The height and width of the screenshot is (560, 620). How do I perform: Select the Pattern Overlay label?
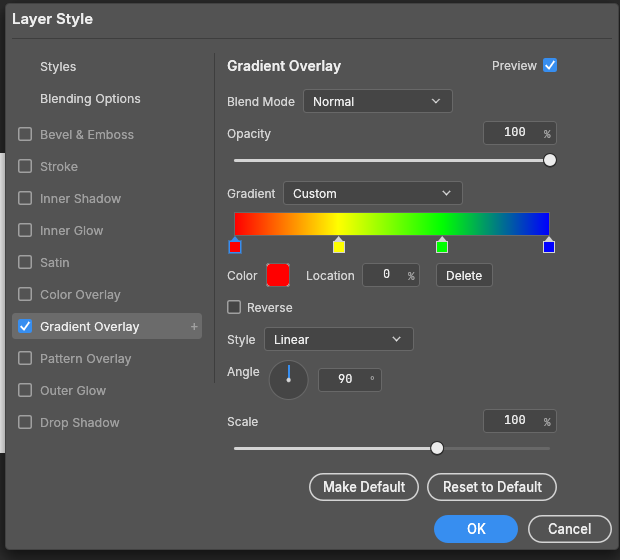pos(85,359)
